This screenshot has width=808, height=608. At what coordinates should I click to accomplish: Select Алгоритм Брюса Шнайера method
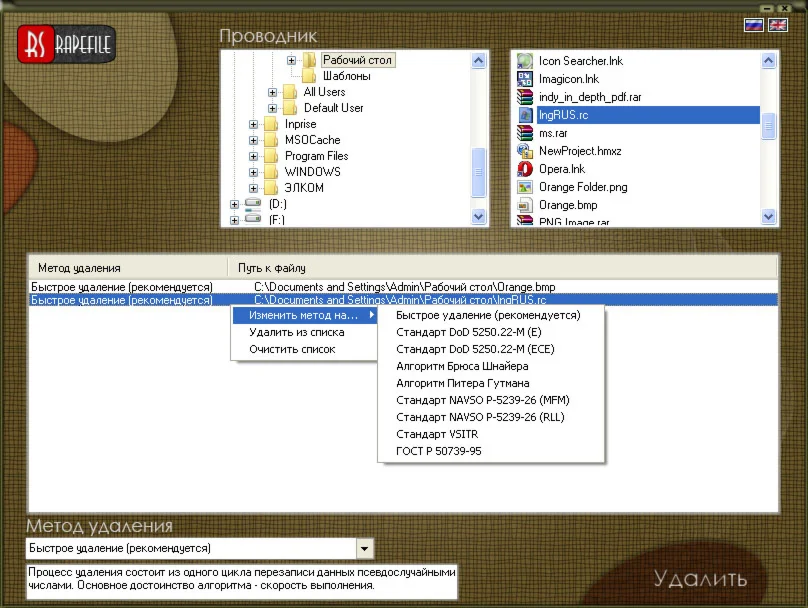[x=491, y=366]
